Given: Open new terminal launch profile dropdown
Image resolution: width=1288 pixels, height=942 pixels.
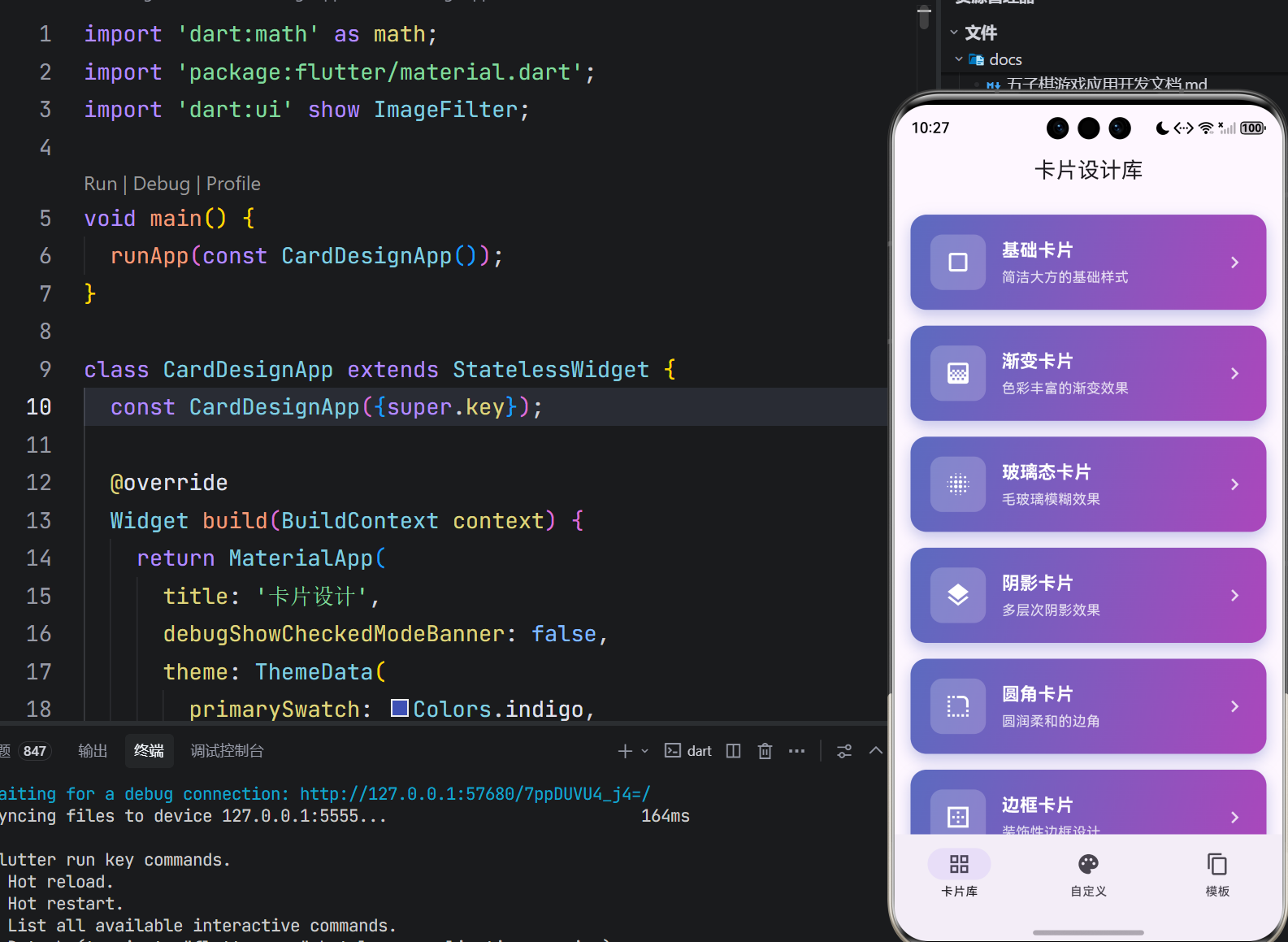Looking at the screenshot, I should coord(645,751).
